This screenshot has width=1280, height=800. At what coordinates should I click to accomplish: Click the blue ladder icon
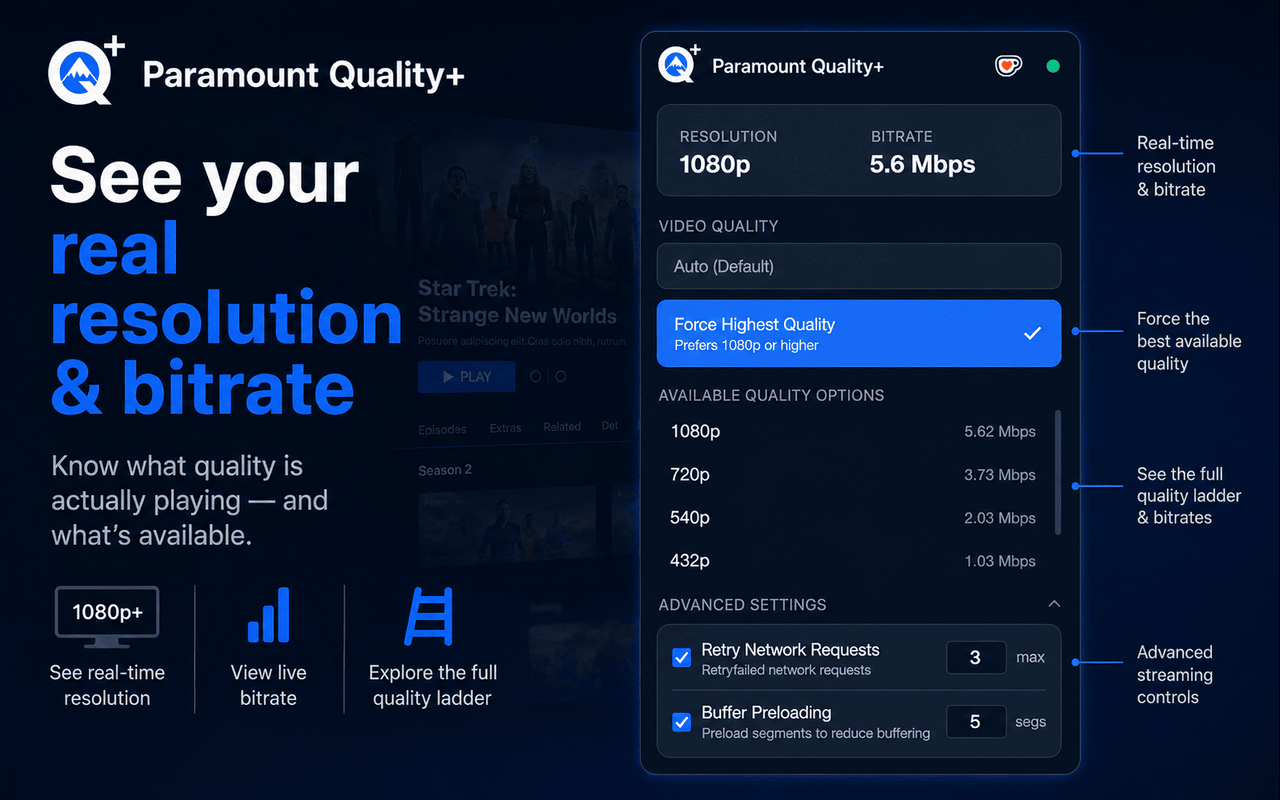click(x=429, y=616)
